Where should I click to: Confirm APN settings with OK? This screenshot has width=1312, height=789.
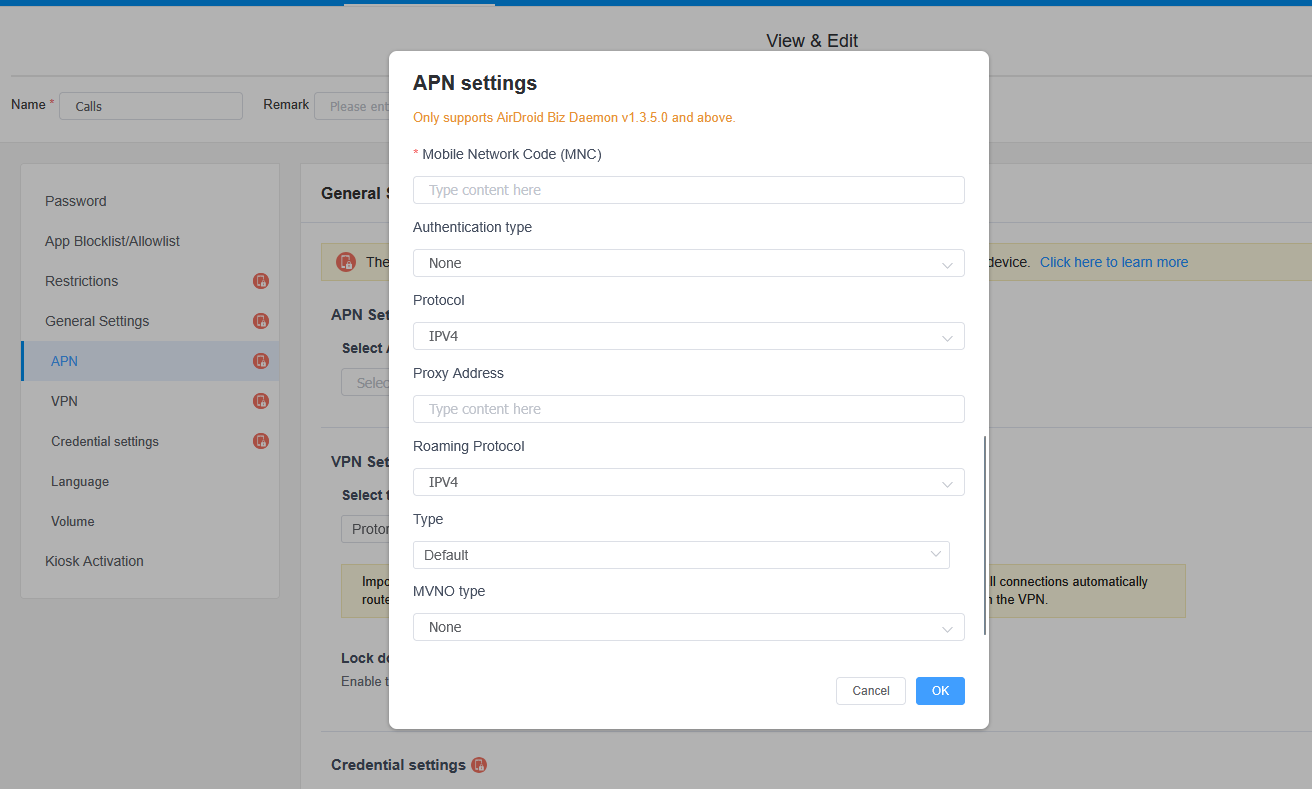coord(940,691)
